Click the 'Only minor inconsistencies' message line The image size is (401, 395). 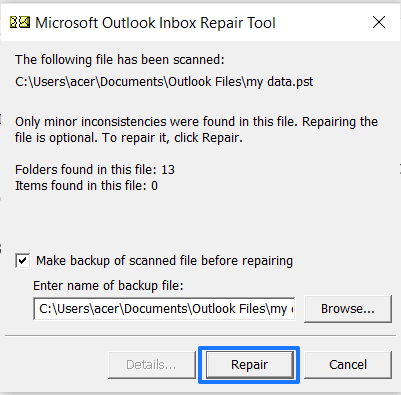point(196,122)
